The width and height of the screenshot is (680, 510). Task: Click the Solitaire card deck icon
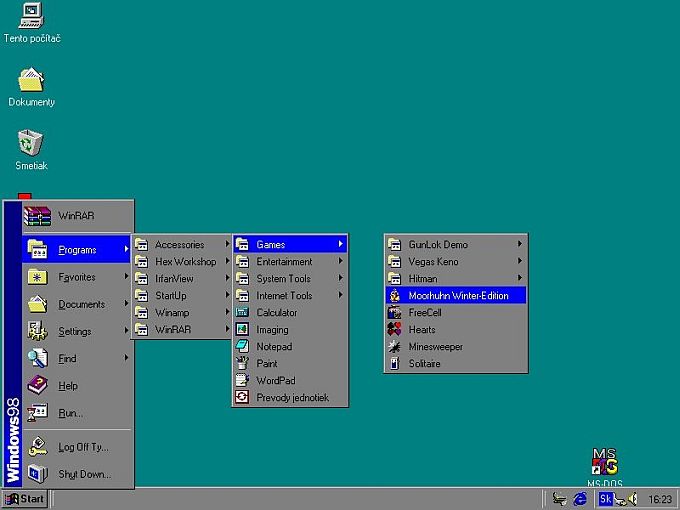pos(394,363)
